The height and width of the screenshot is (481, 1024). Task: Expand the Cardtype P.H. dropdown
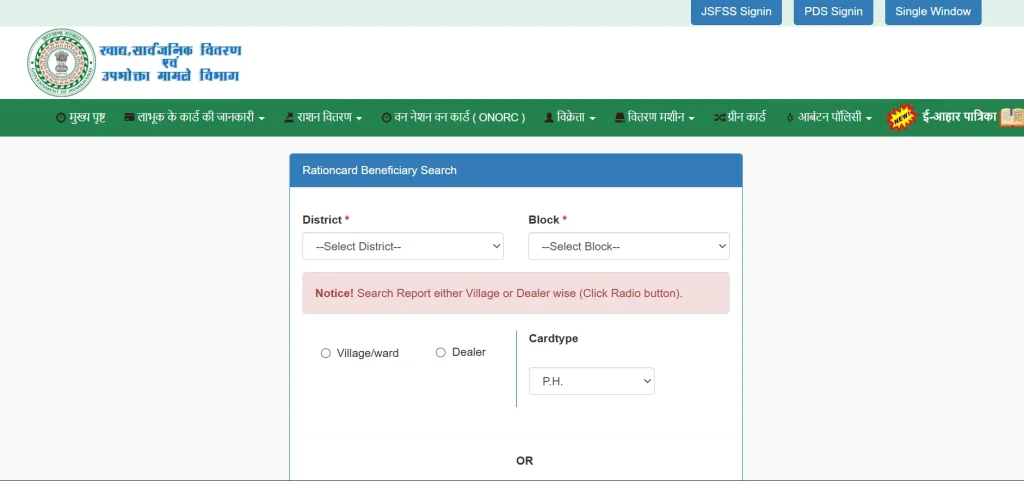pos(591,381)
